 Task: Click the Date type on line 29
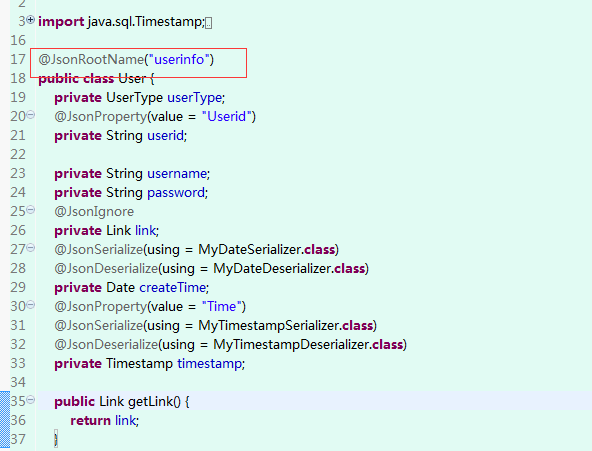120,288
